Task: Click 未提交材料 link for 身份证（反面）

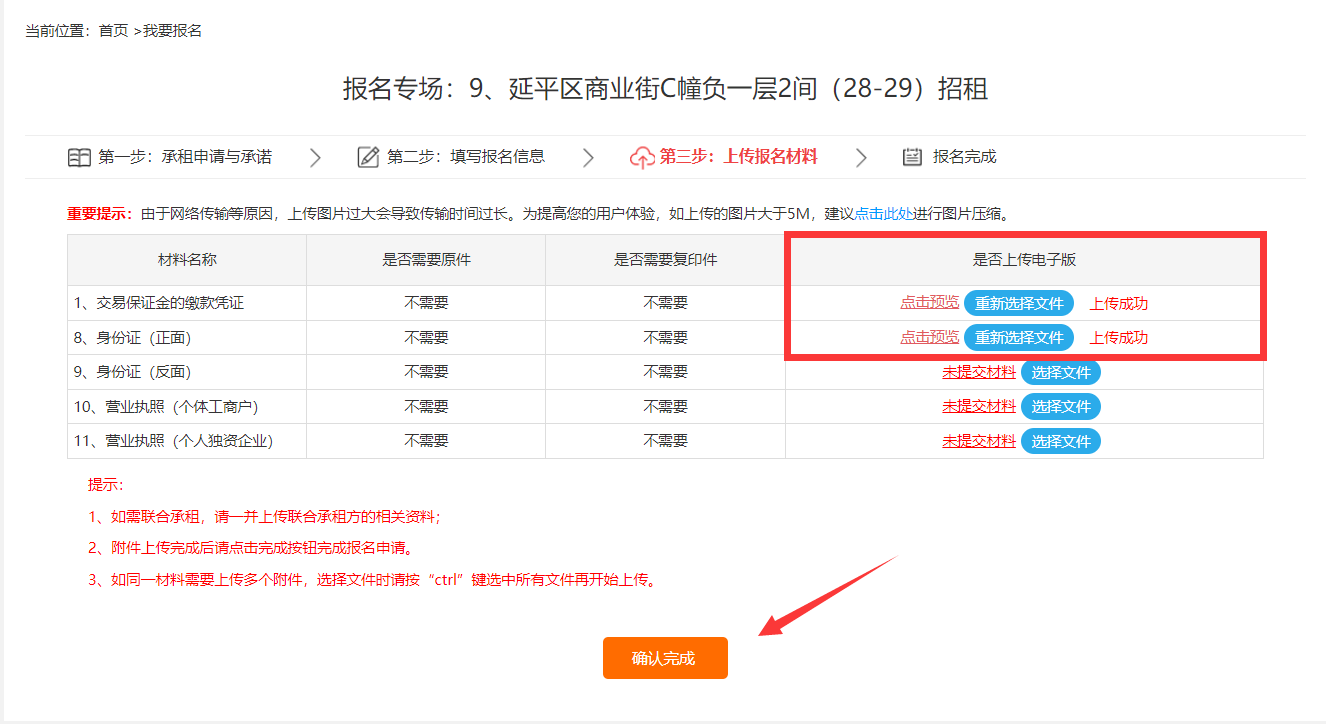Action: click(x=978, y=372)
